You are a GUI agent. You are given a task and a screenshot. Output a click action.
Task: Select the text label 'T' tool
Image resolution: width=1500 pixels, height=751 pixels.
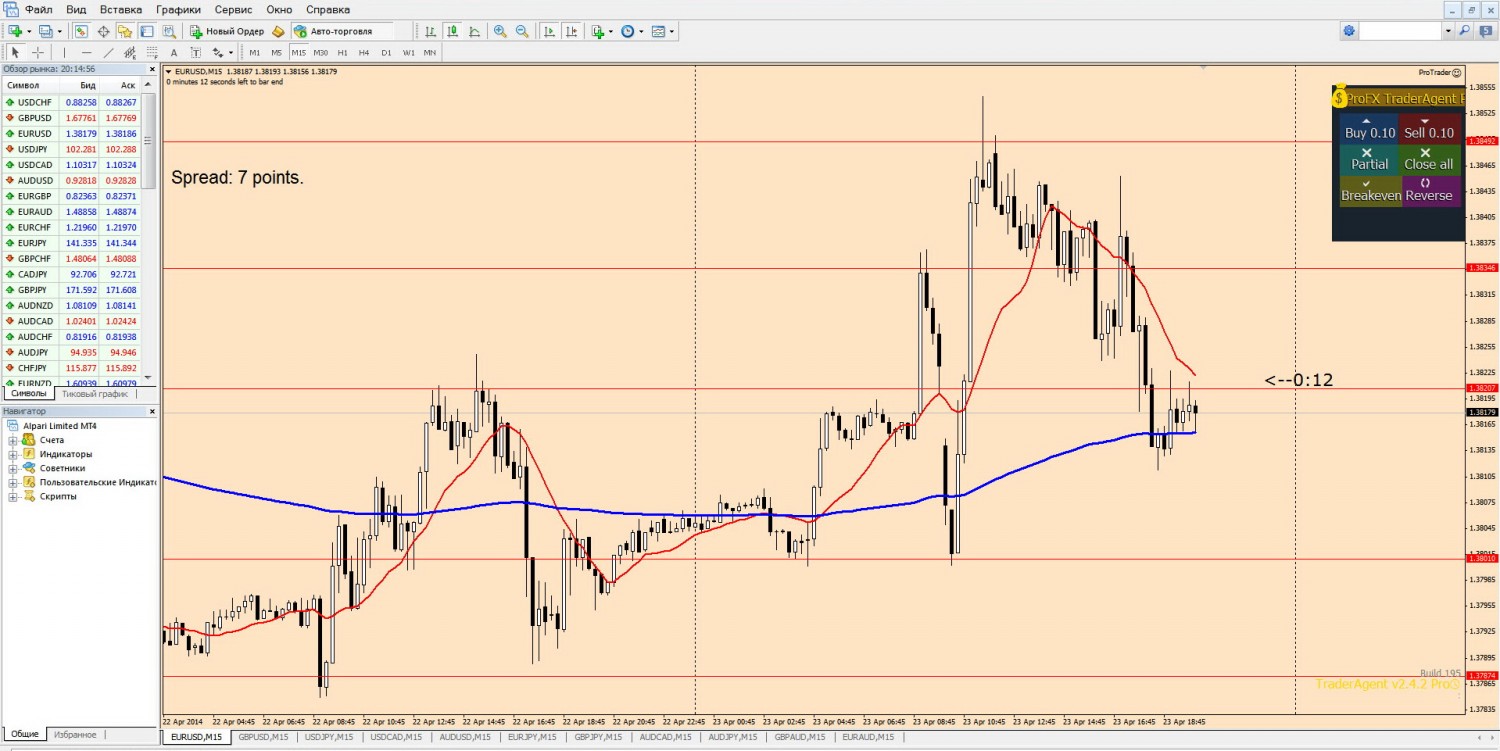[196, 52]
